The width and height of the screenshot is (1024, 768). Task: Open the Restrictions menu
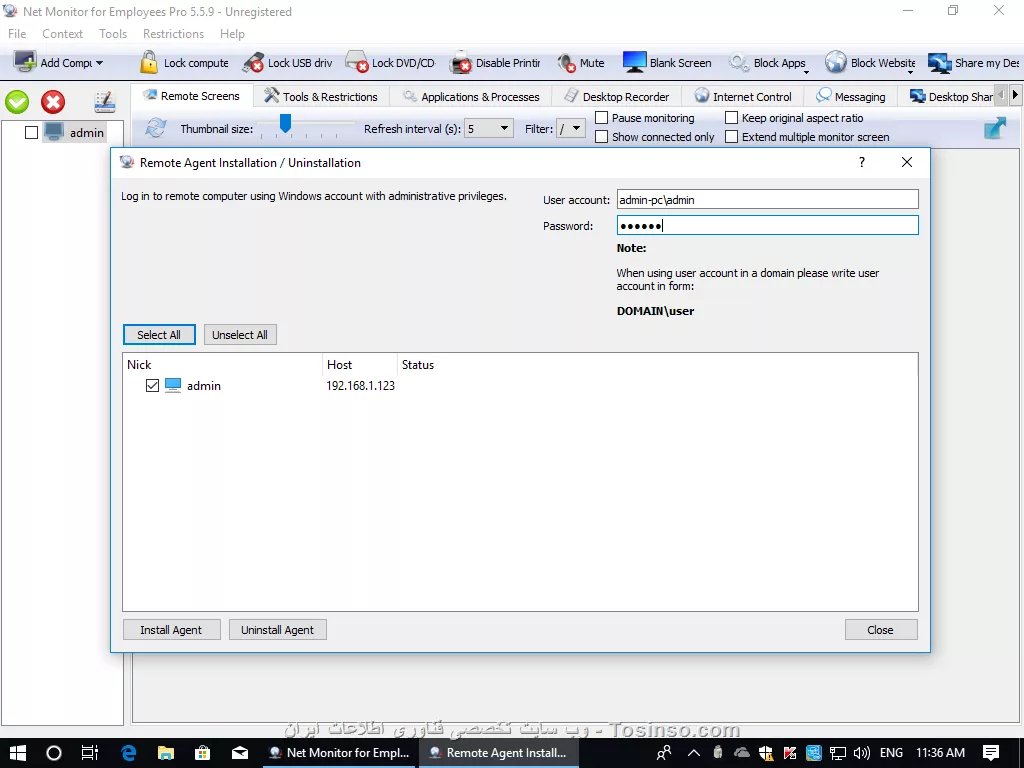point(173,33)
